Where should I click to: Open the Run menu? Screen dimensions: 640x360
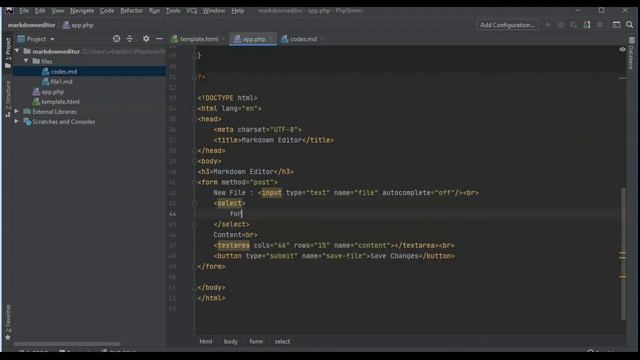click(x=154, y=11)
